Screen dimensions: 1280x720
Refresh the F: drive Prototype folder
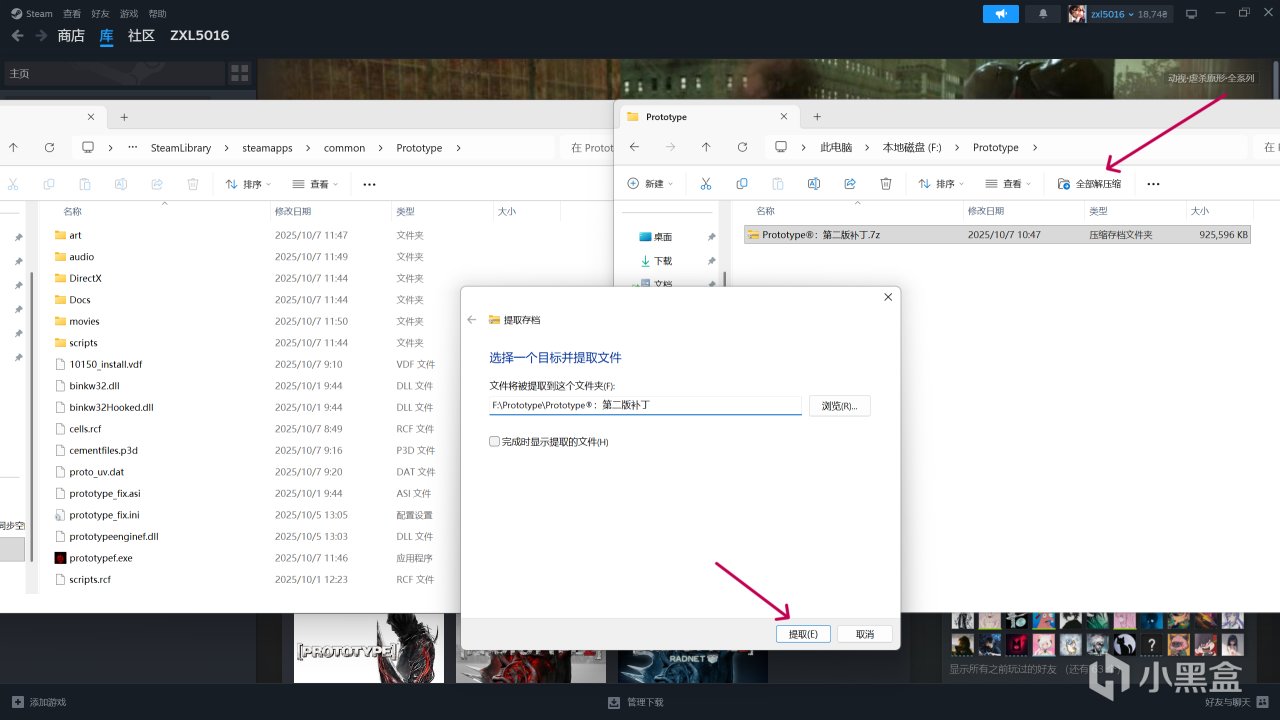pos(742,147)
